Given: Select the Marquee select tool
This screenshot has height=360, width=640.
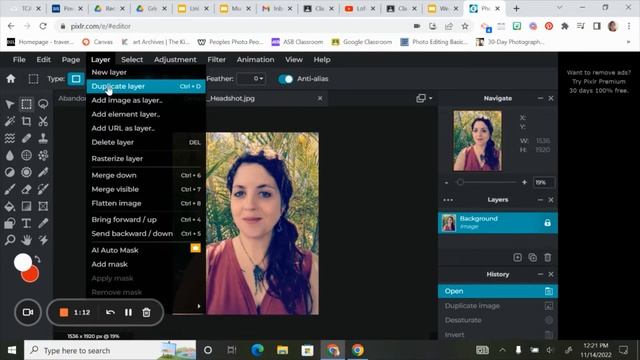Looking at the screenshot, I should tap(27, 104).
